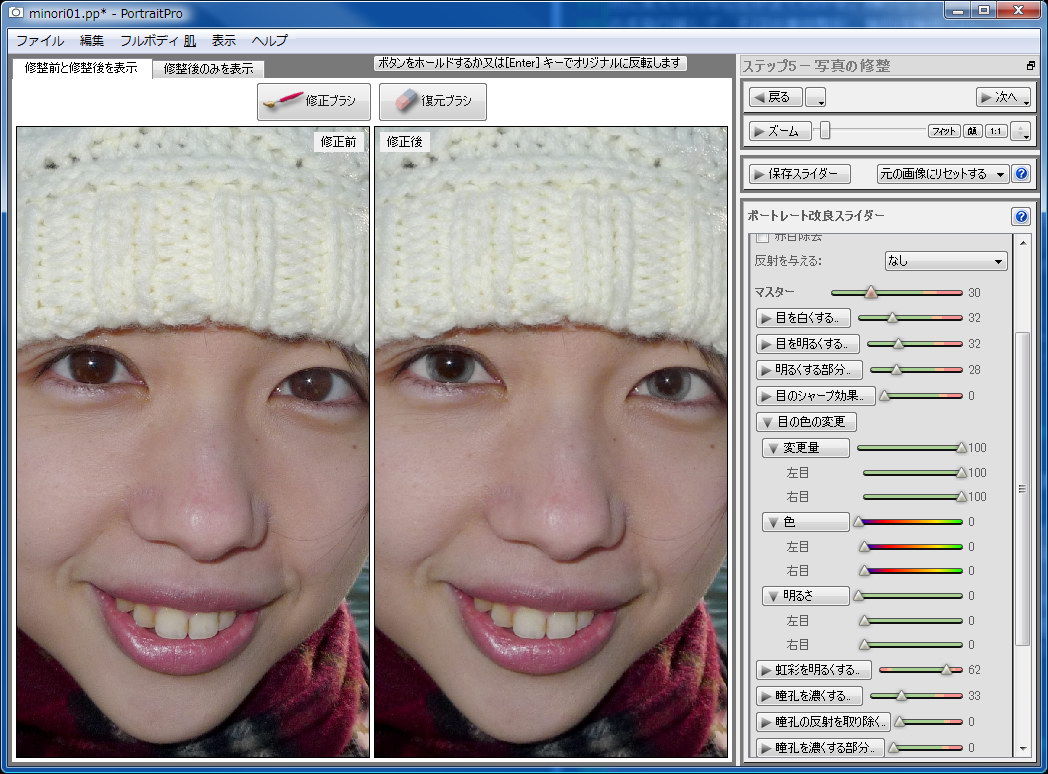Click the マスター slider
The width and height of the screenshot is (1048, 774).
click(x=896, y=293)
